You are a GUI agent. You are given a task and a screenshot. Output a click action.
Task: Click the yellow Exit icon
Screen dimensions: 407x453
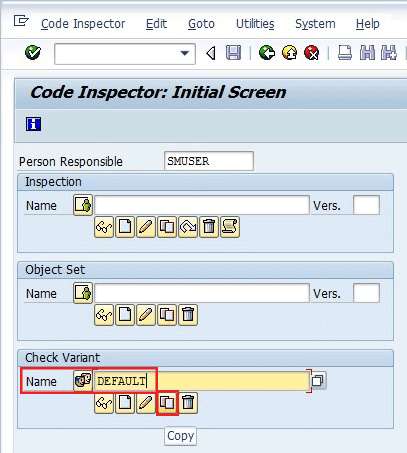point(289,53)
